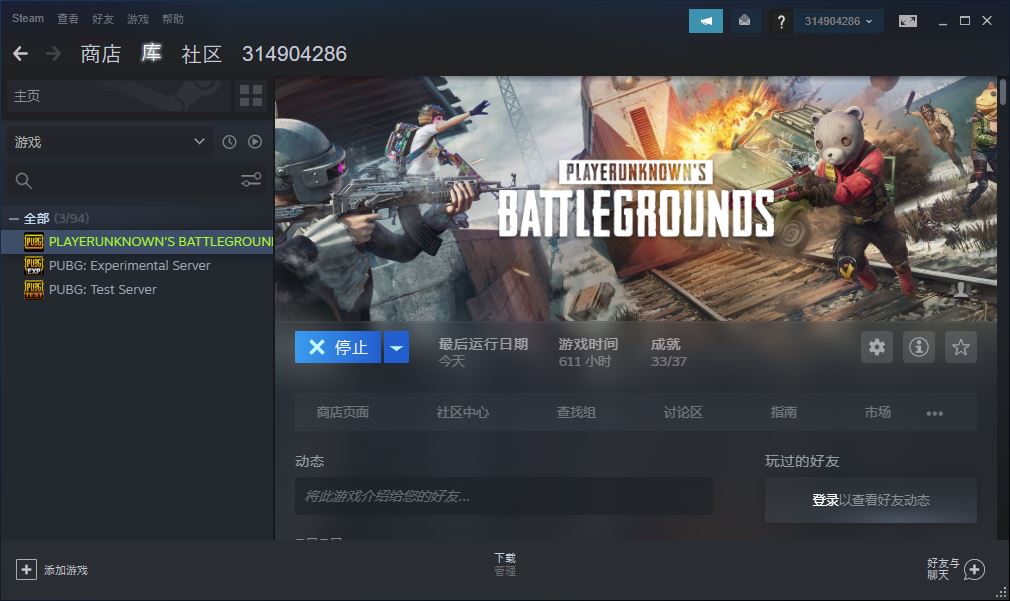The image size is (1010, 601).
Task: Open the inbox envelope icon
Action: [x=745, y=21]
